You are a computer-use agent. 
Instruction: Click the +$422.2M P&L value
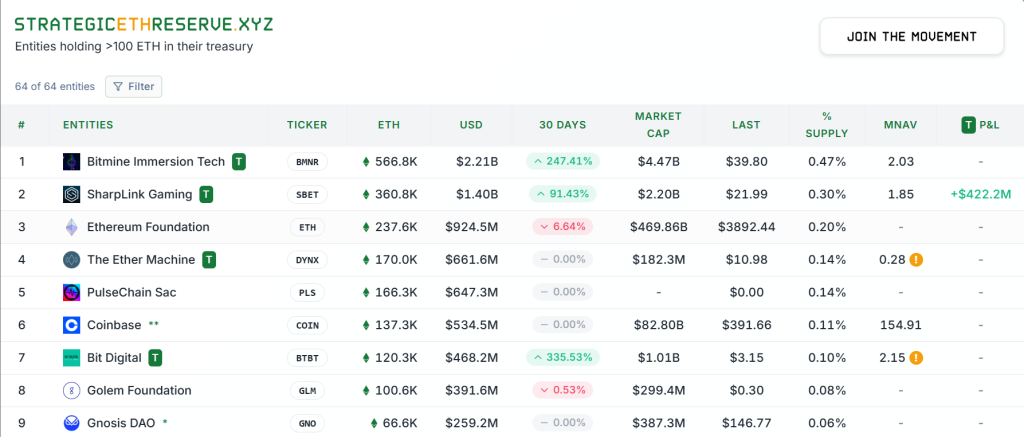(x=981, y=195)
